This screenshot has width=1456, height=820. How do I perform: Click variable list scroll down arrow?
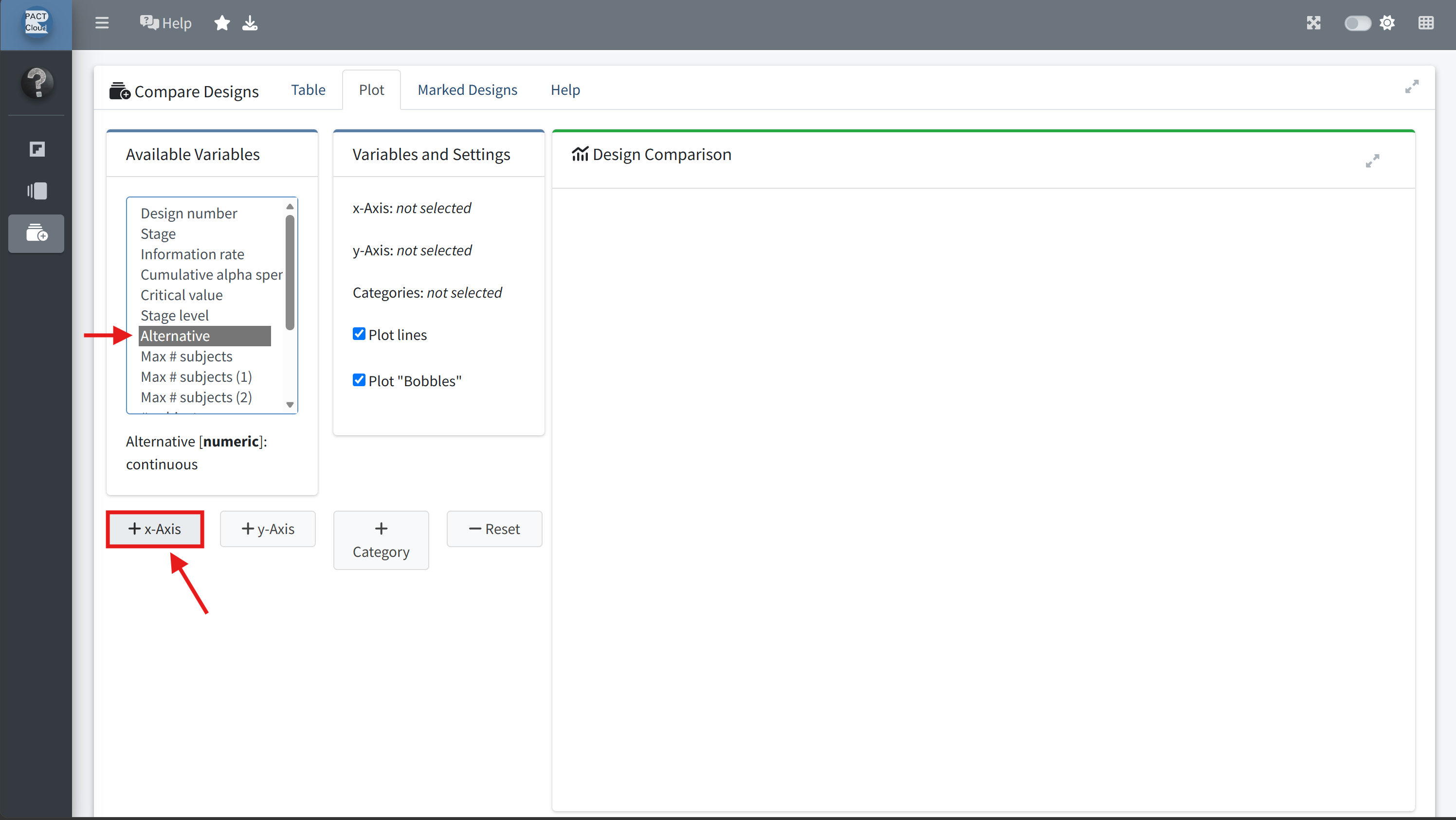tap(290, 404)
